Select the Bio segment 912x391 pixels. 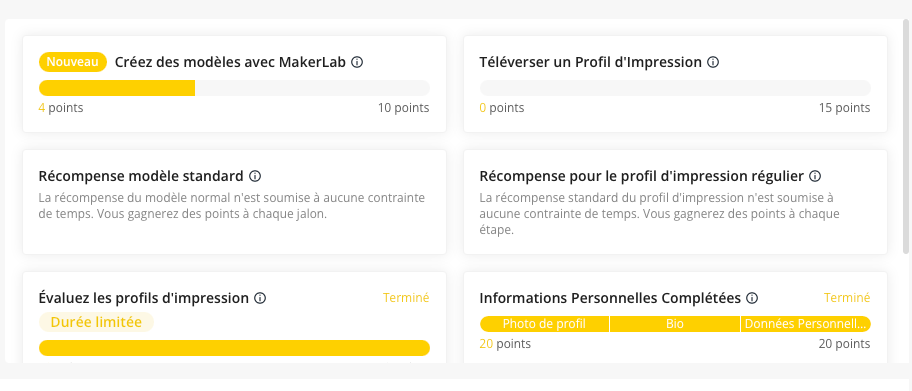coord(675,324)
